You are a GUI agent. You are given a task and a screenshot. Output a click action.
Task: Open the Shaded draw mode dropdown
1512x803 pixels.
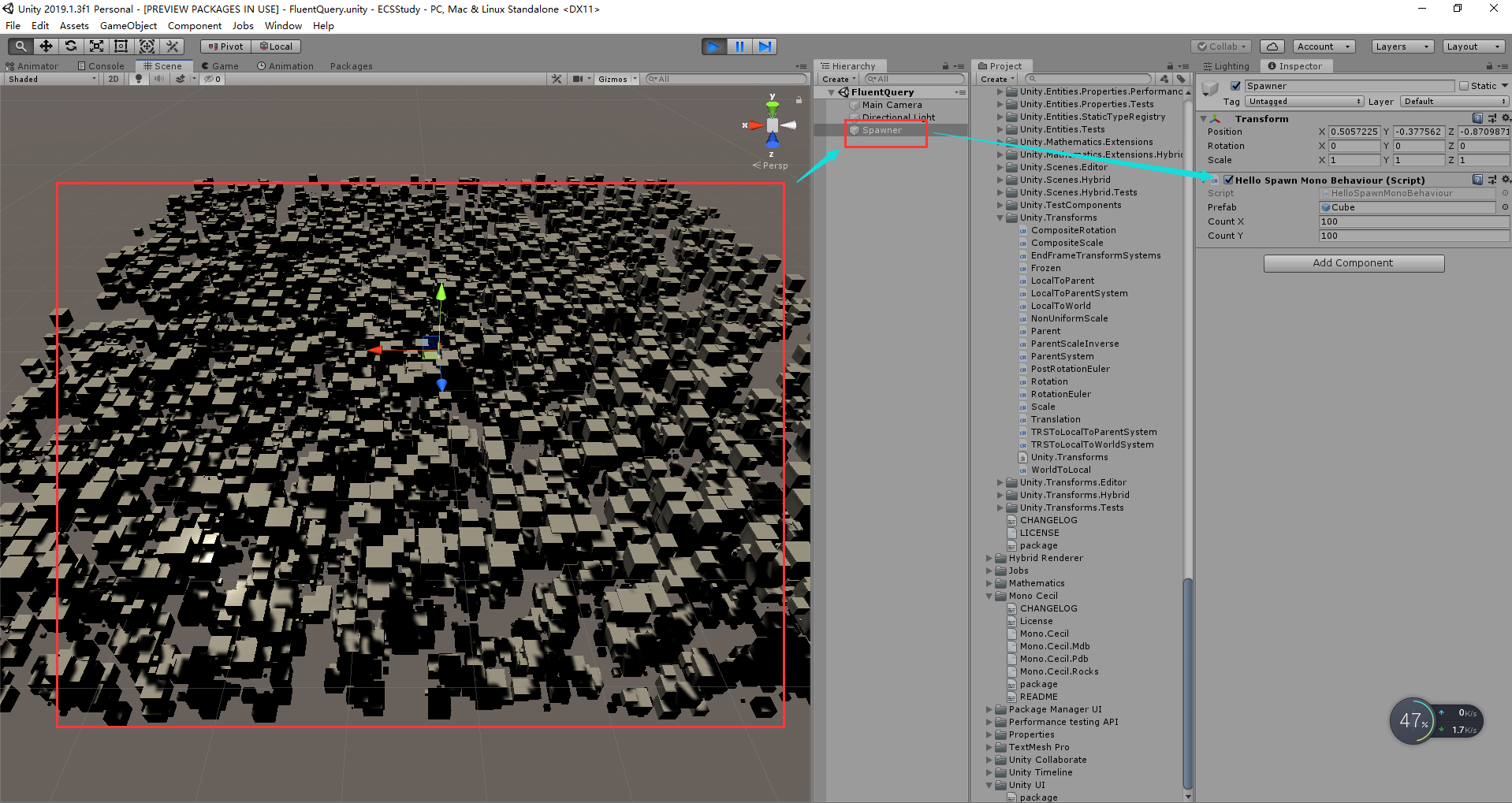(x=52, y=79)
